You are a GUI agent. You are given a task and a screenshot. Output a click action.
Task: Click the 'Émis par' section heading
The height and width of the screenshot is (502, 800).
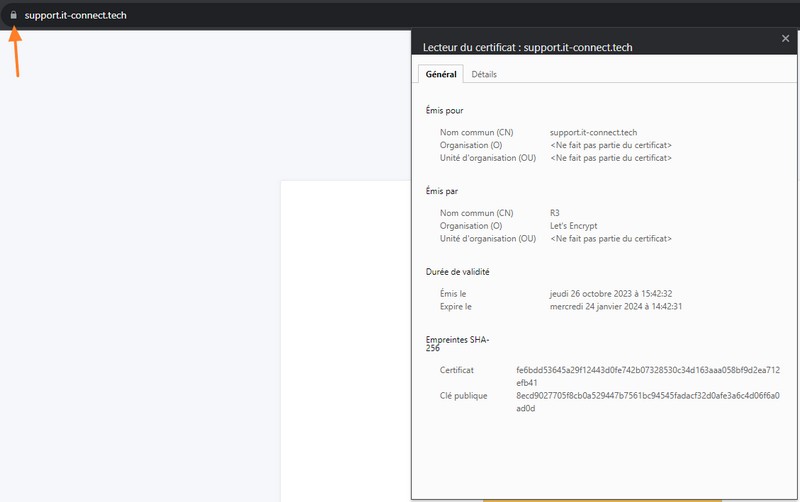(x=442, y=191)
